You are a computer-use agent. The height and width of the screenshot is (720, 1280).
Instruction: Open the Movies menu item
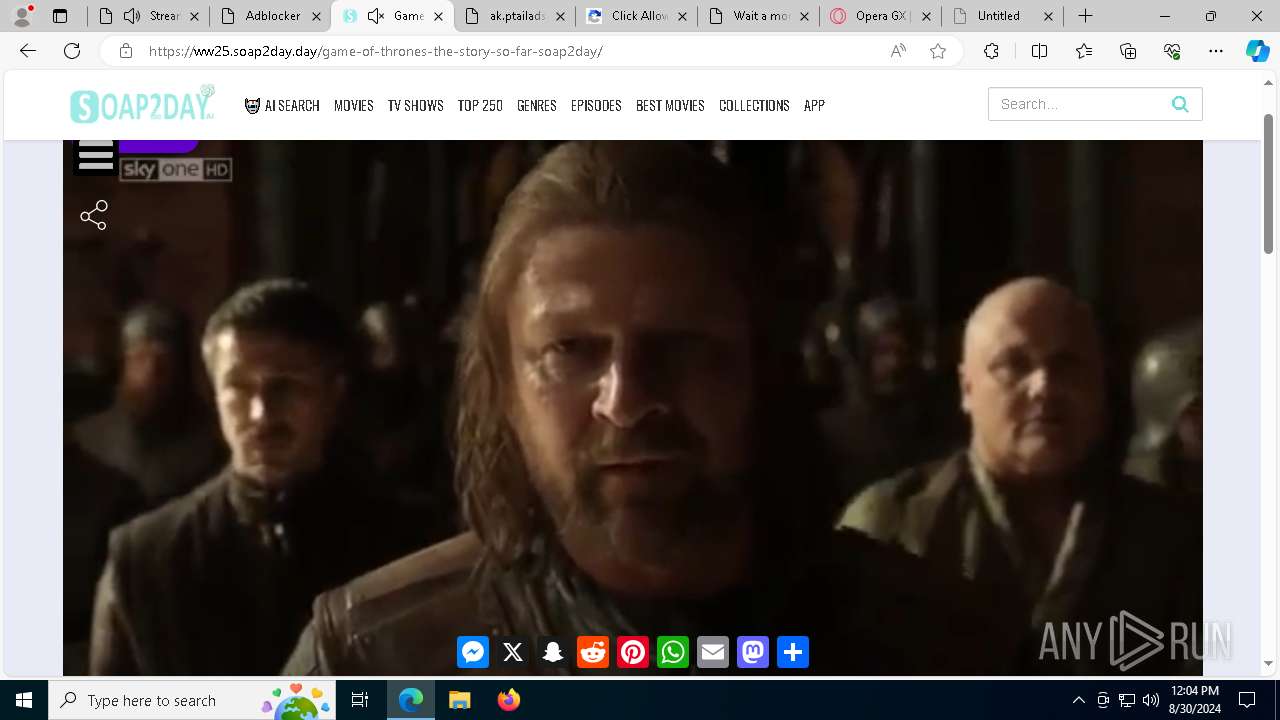pos(354,105)
